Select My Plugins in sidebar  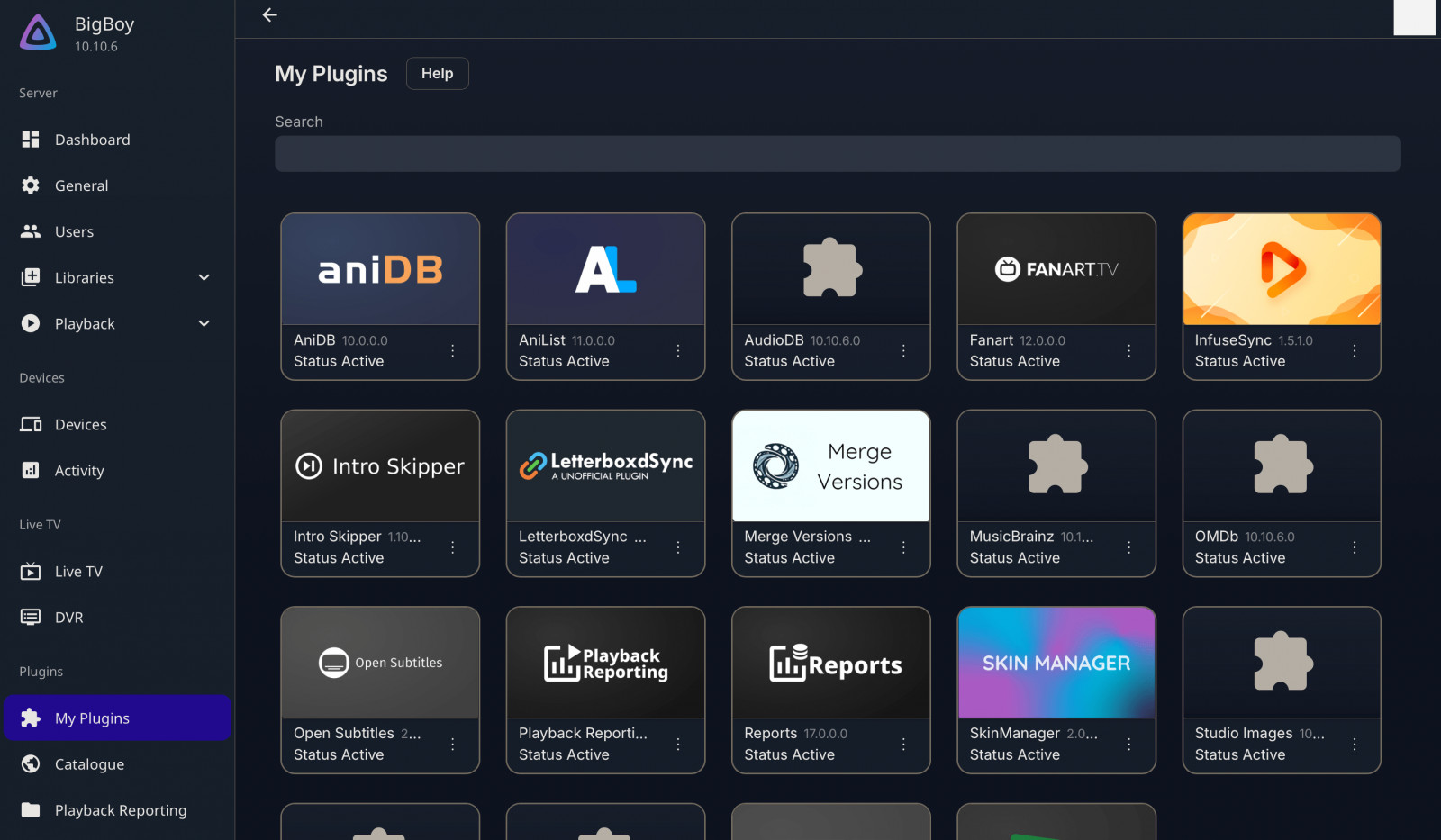click(92, 718)
